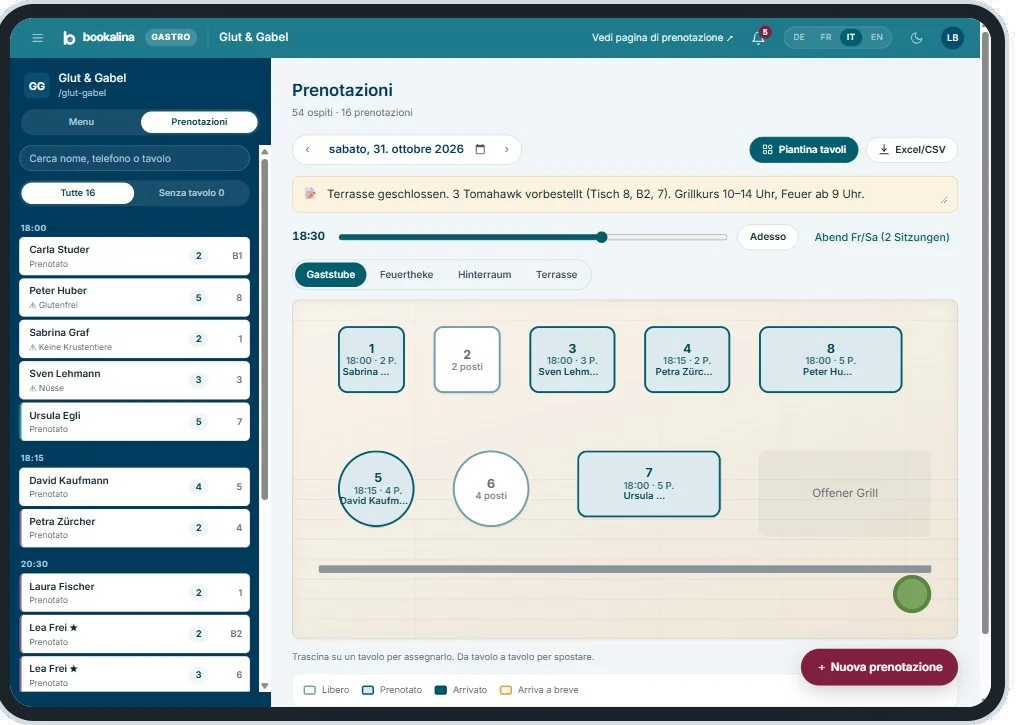The height and width of the screenshot is (725, 1017).
Task: Click the GG restaurant avatar
Action: (x=37, y=86)
